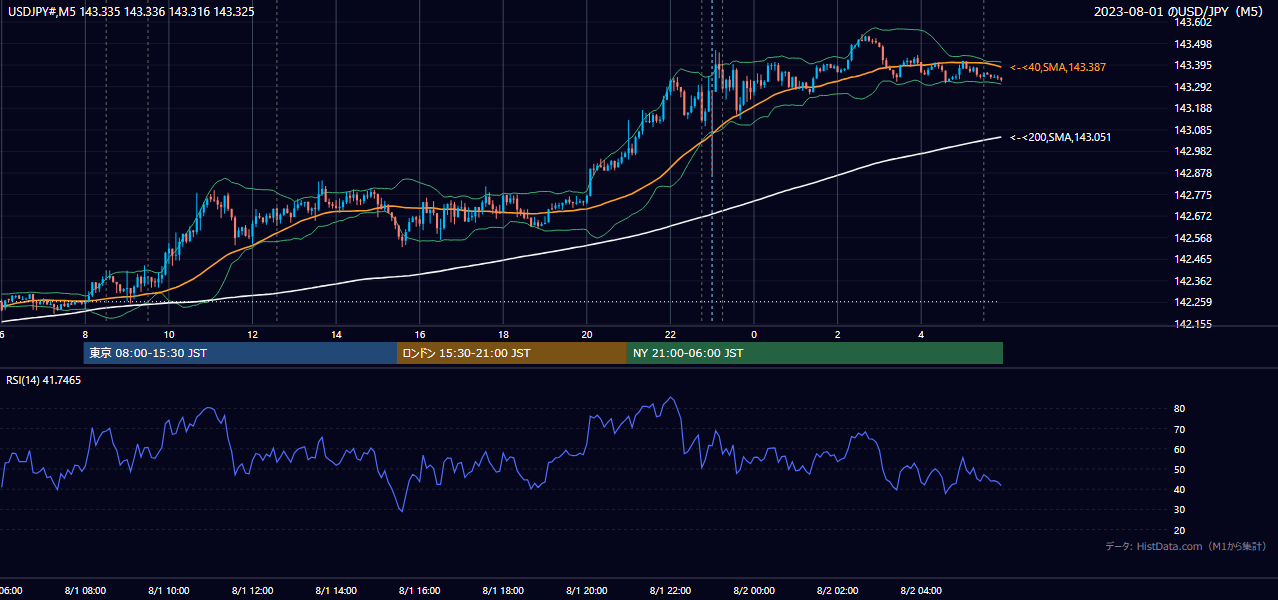Screen dimensions: 1278x600
Task: Click the 200 SMA 143.051 label
Action: pyautogui.click(x=1060, y=138)
